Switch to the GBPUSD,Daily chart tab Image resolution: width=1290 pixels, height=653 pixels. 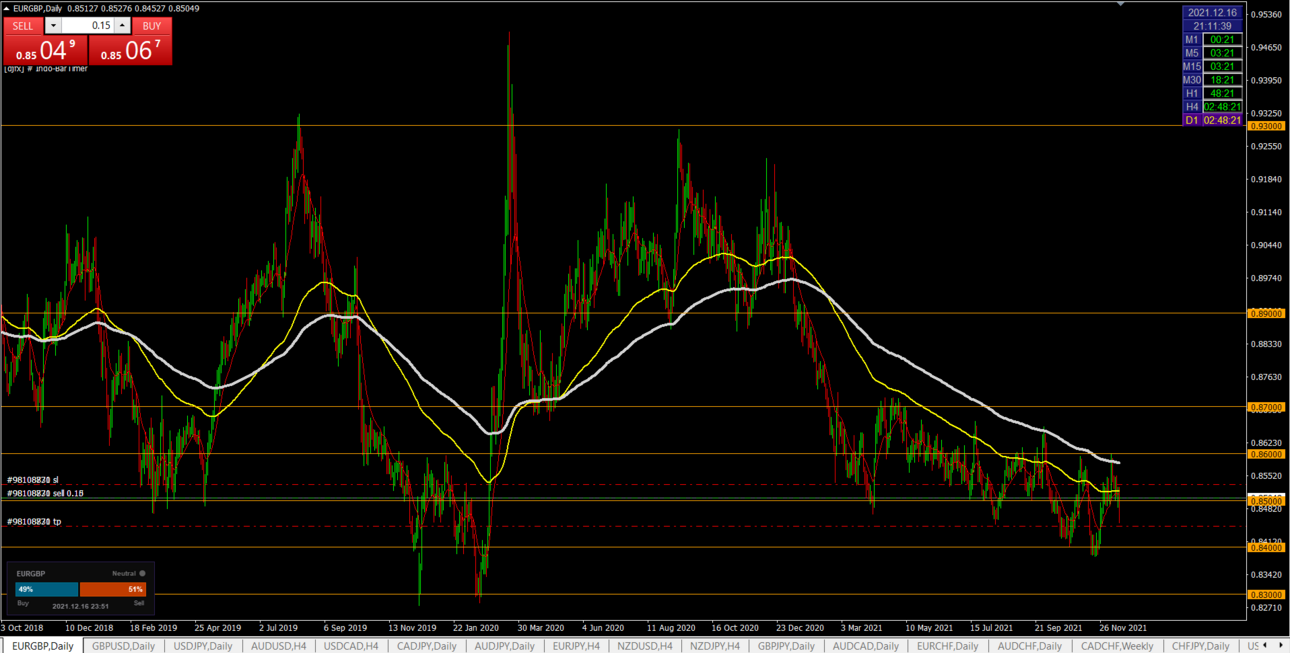123,646
